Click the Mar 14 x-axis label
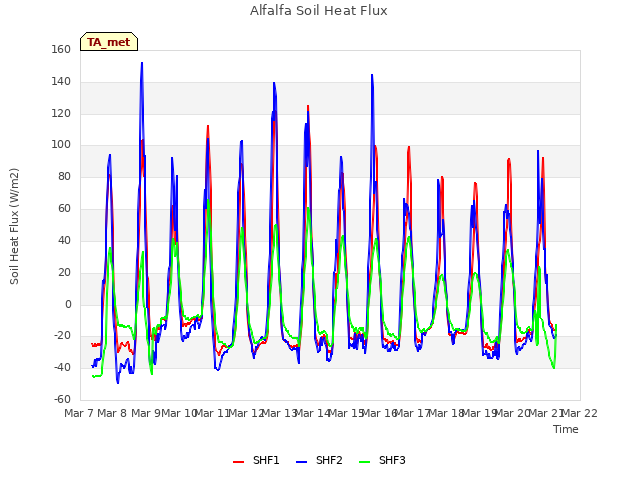Image resolution: width=640 pixels, height=480 pixels. pos(312,413)
